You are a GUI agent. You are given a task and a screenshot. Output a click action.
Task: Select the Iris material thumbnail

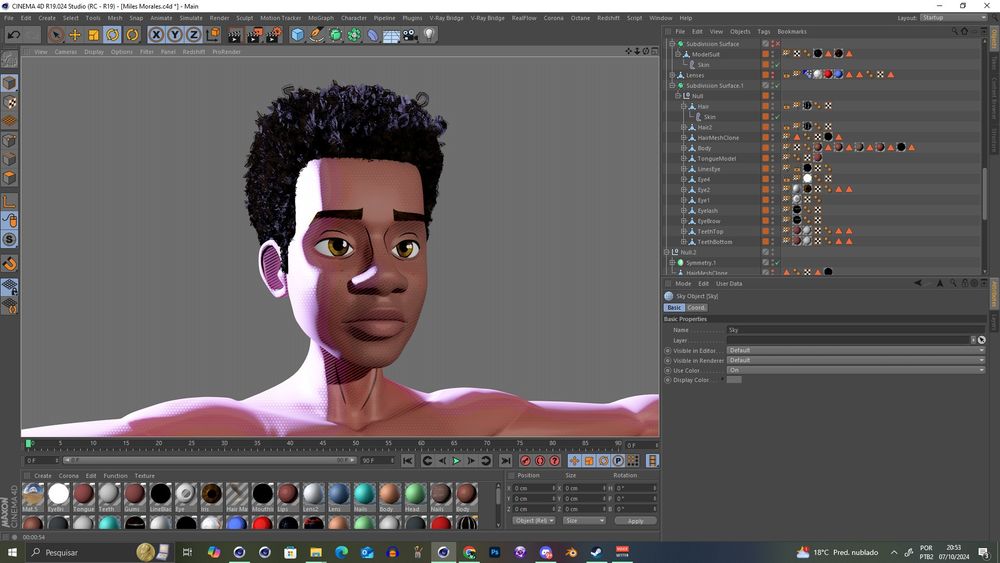point(211,495)
